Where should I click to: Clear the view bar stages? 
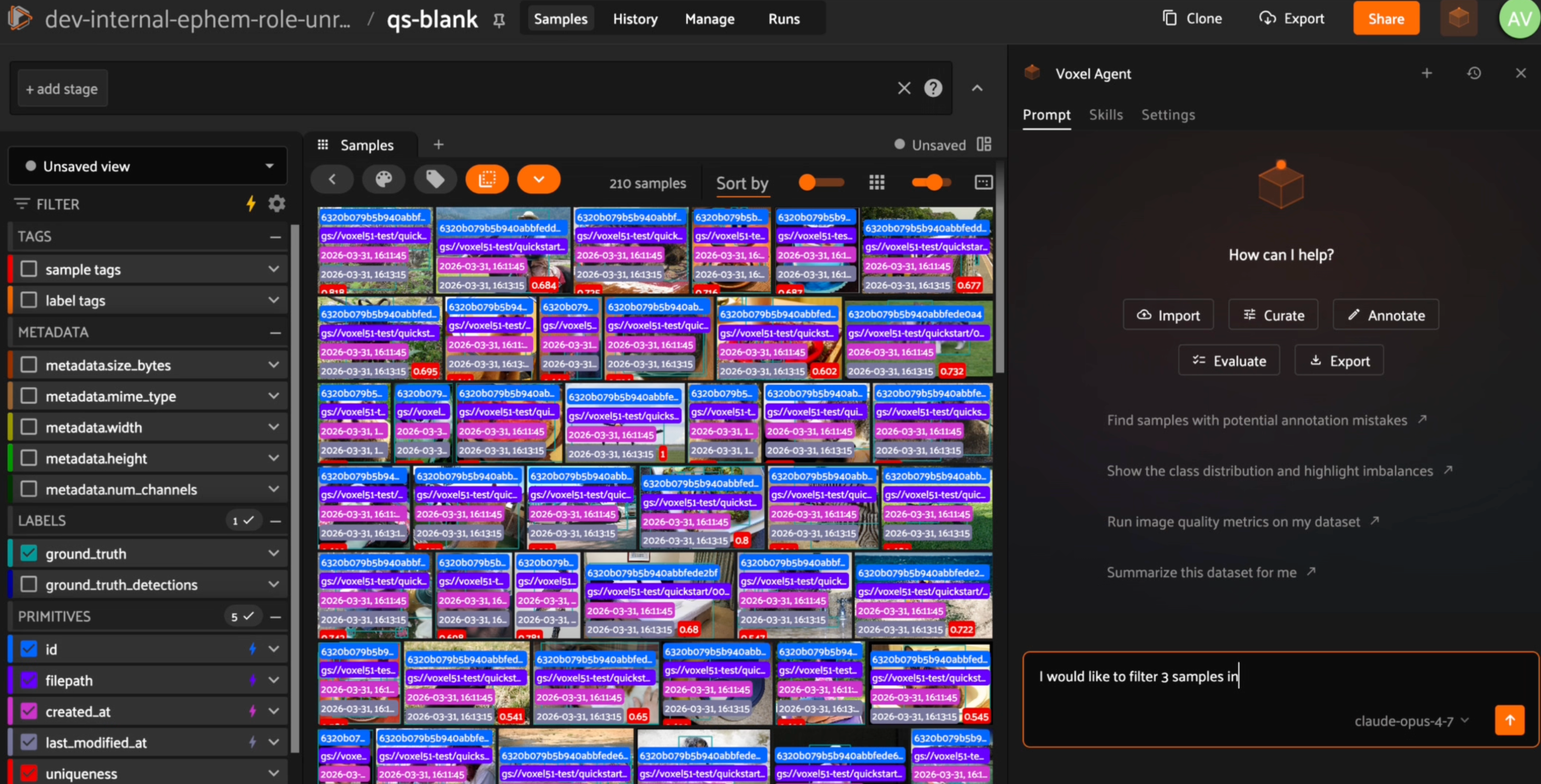point(904,88)
